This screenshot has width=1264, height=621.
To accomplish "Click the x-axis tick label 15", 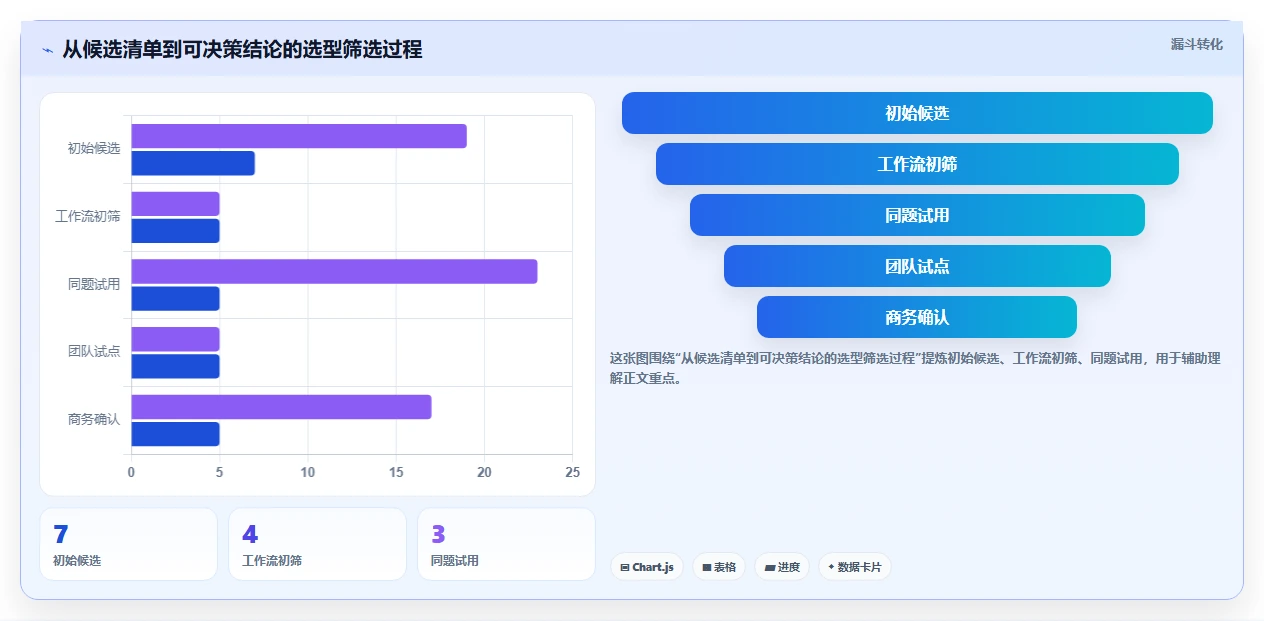I will [396, 472].
